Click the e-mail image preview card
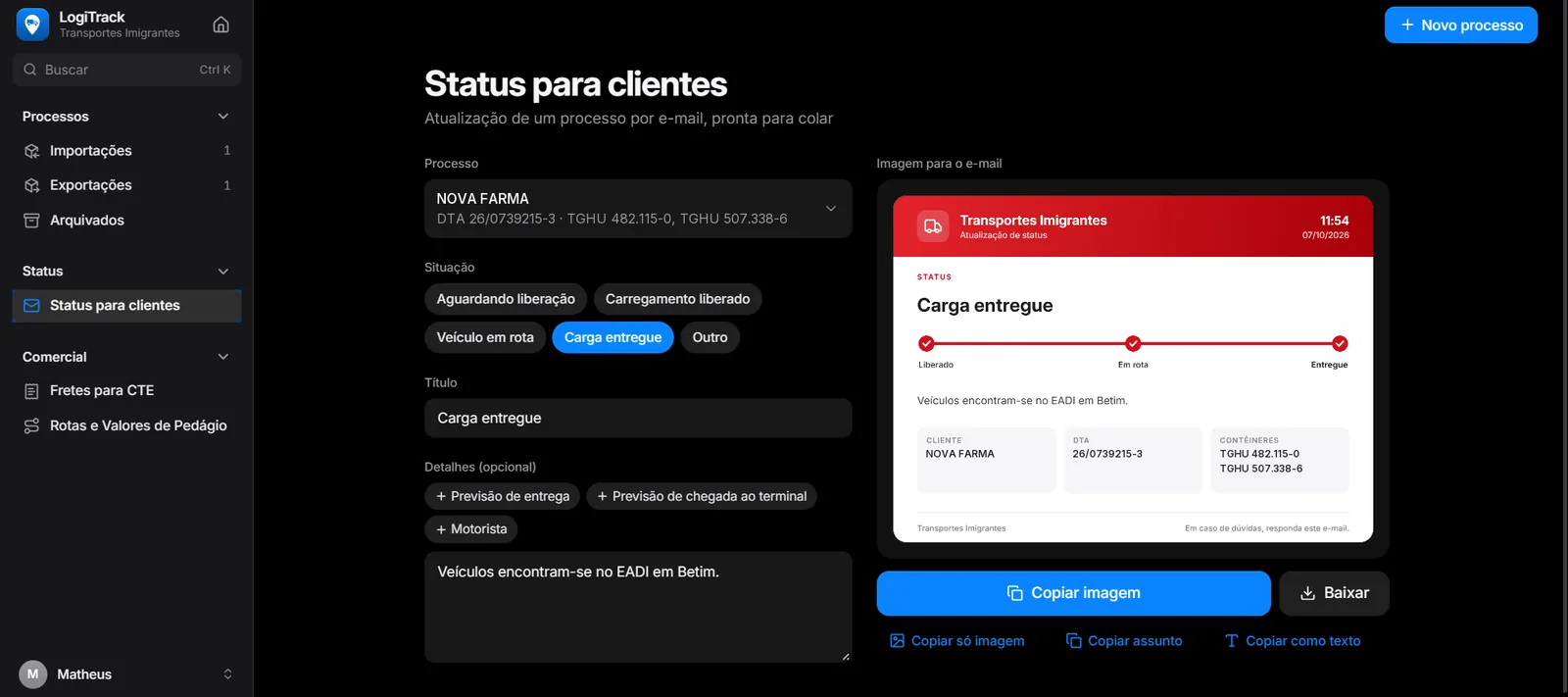 pos(1133,369)
